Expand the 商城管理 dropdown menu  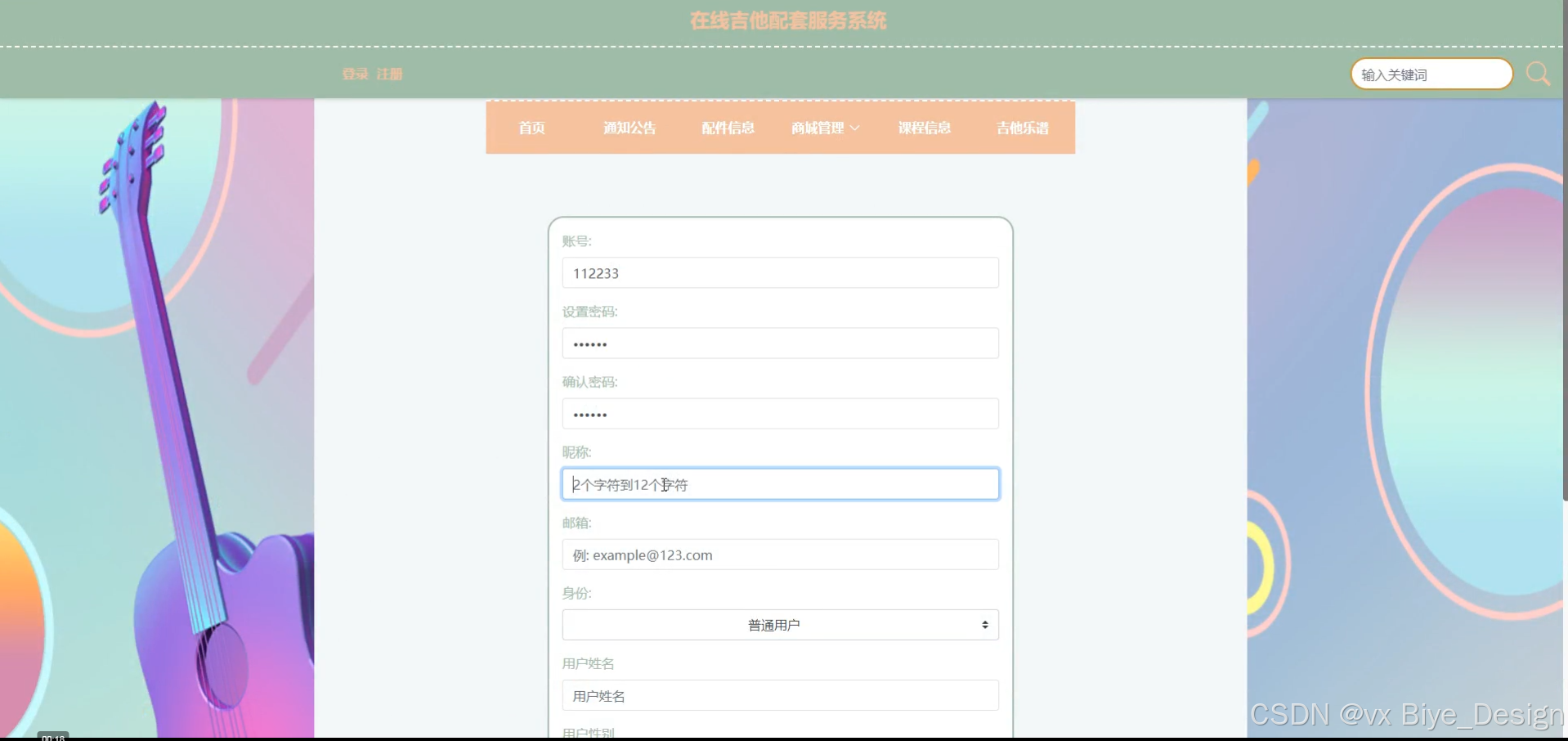point(825,128)
